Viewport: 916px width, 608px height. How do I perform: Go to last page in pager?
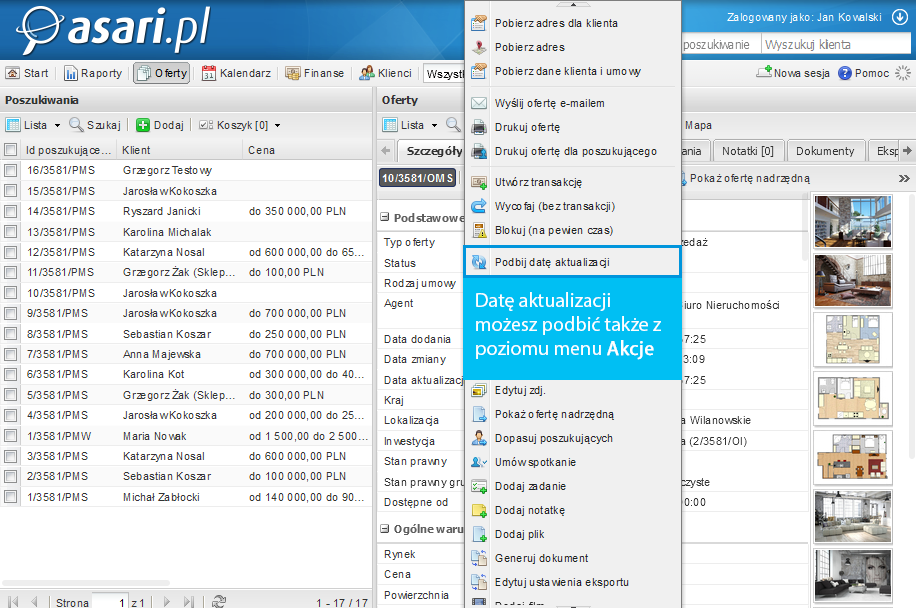188,602
